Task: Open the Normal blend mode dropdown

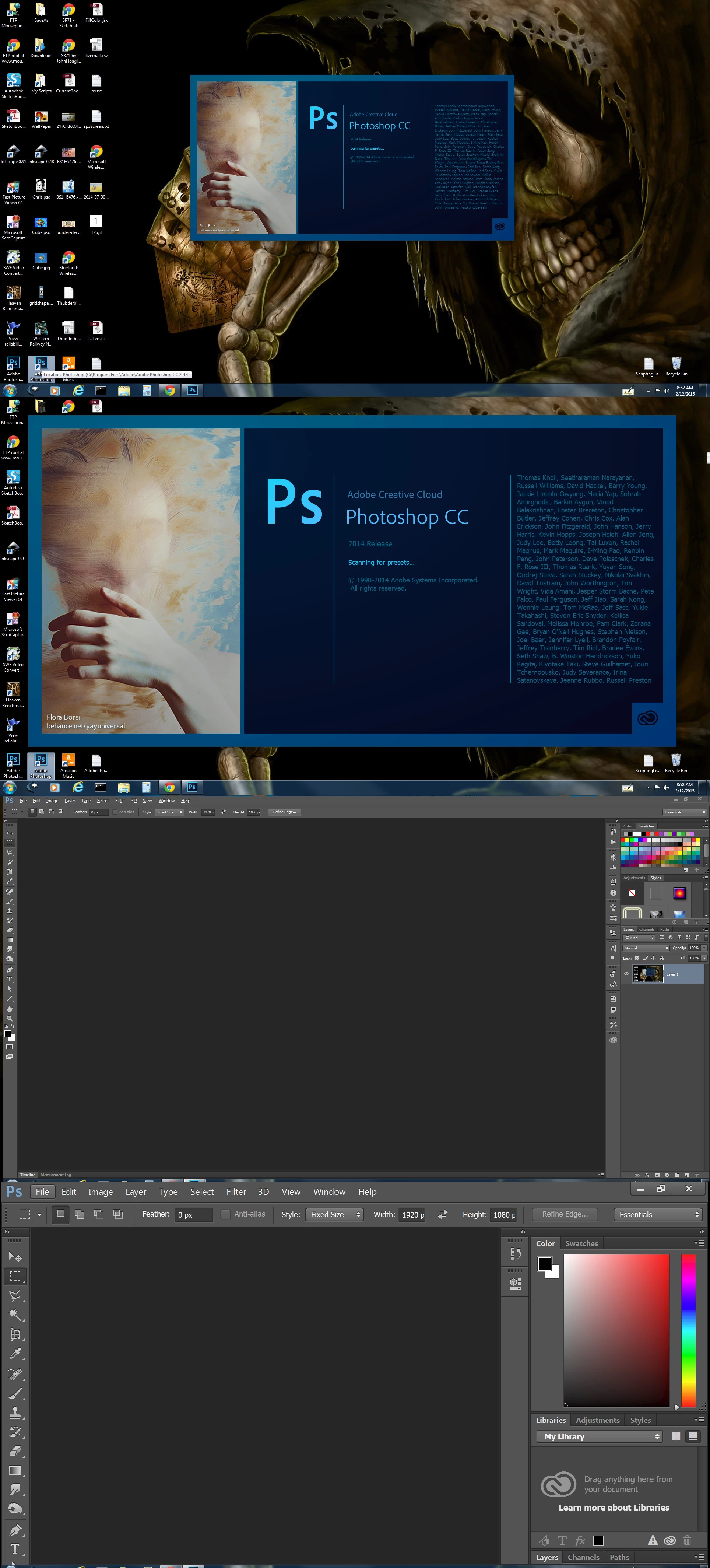Action: pos(646,948)
